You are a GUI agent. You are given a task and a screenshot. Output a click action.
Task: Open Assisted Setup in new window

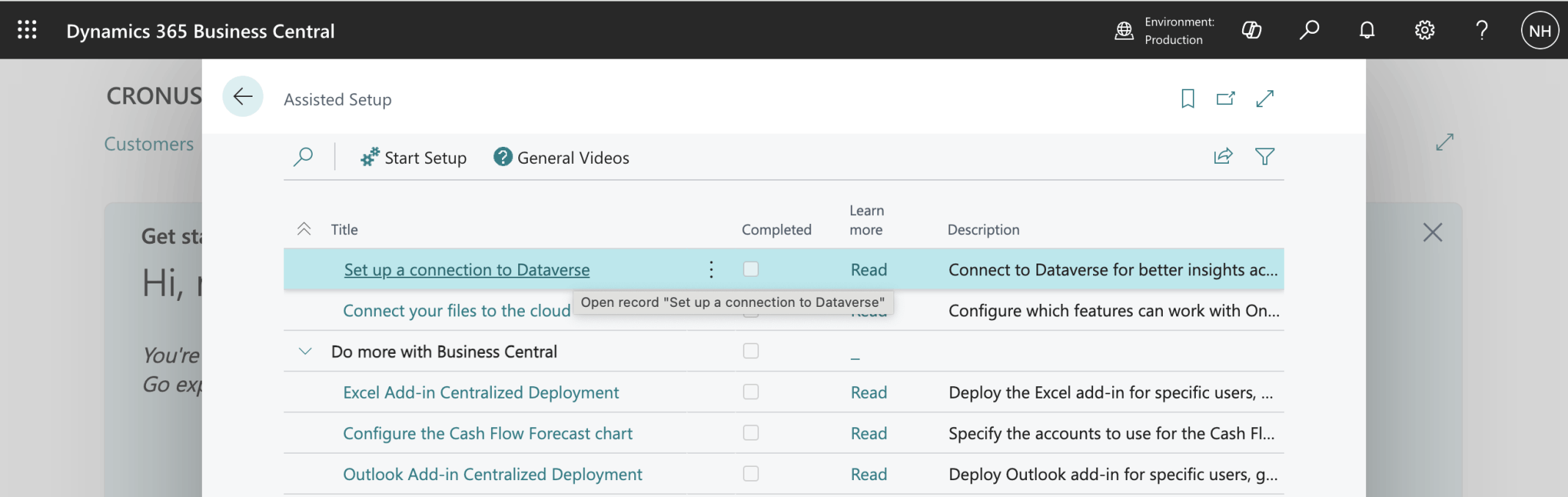click(1225, 98)
